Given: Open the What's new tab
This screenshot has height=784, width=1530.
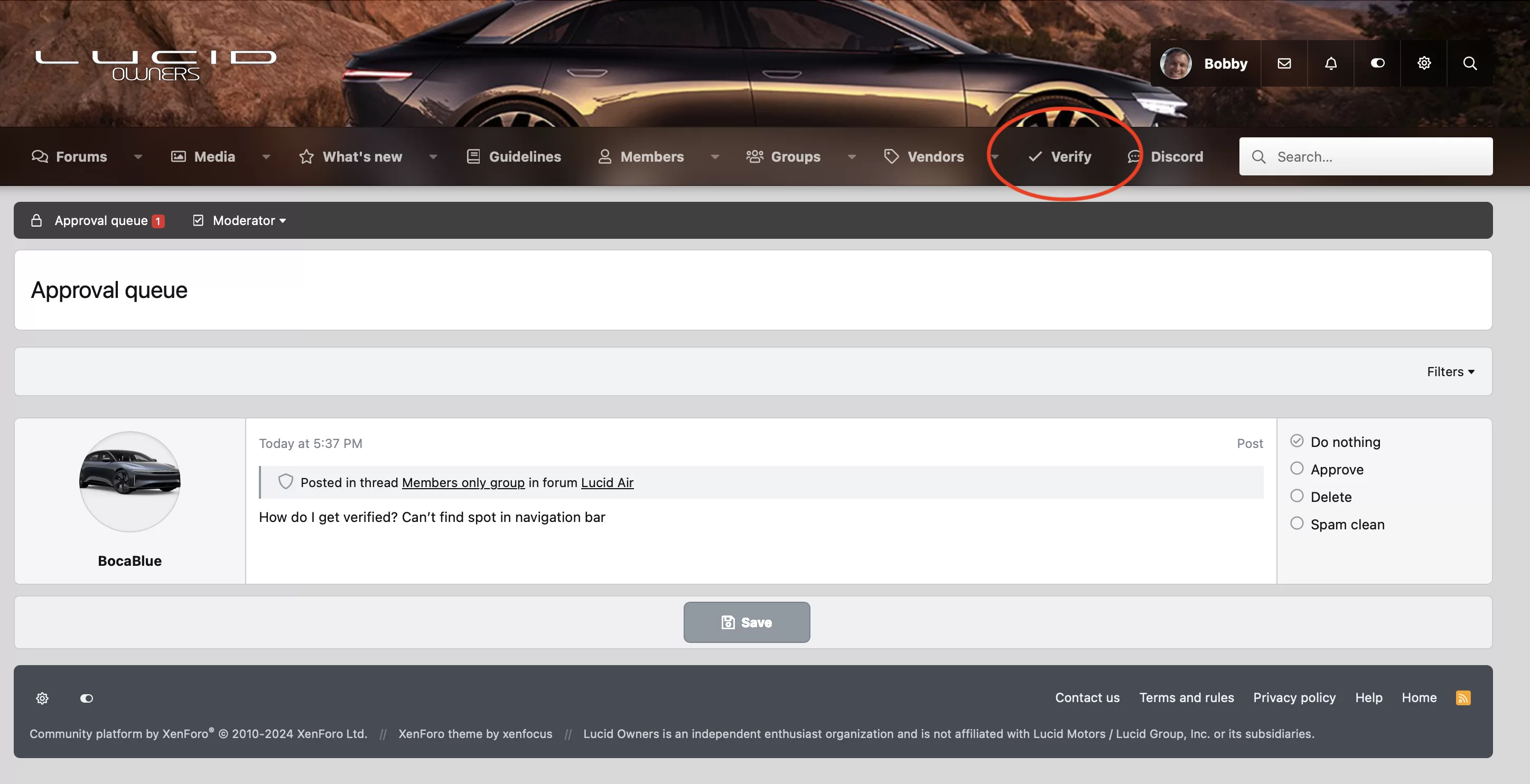Looking at the screenshot, I should (x=350, y=156).
